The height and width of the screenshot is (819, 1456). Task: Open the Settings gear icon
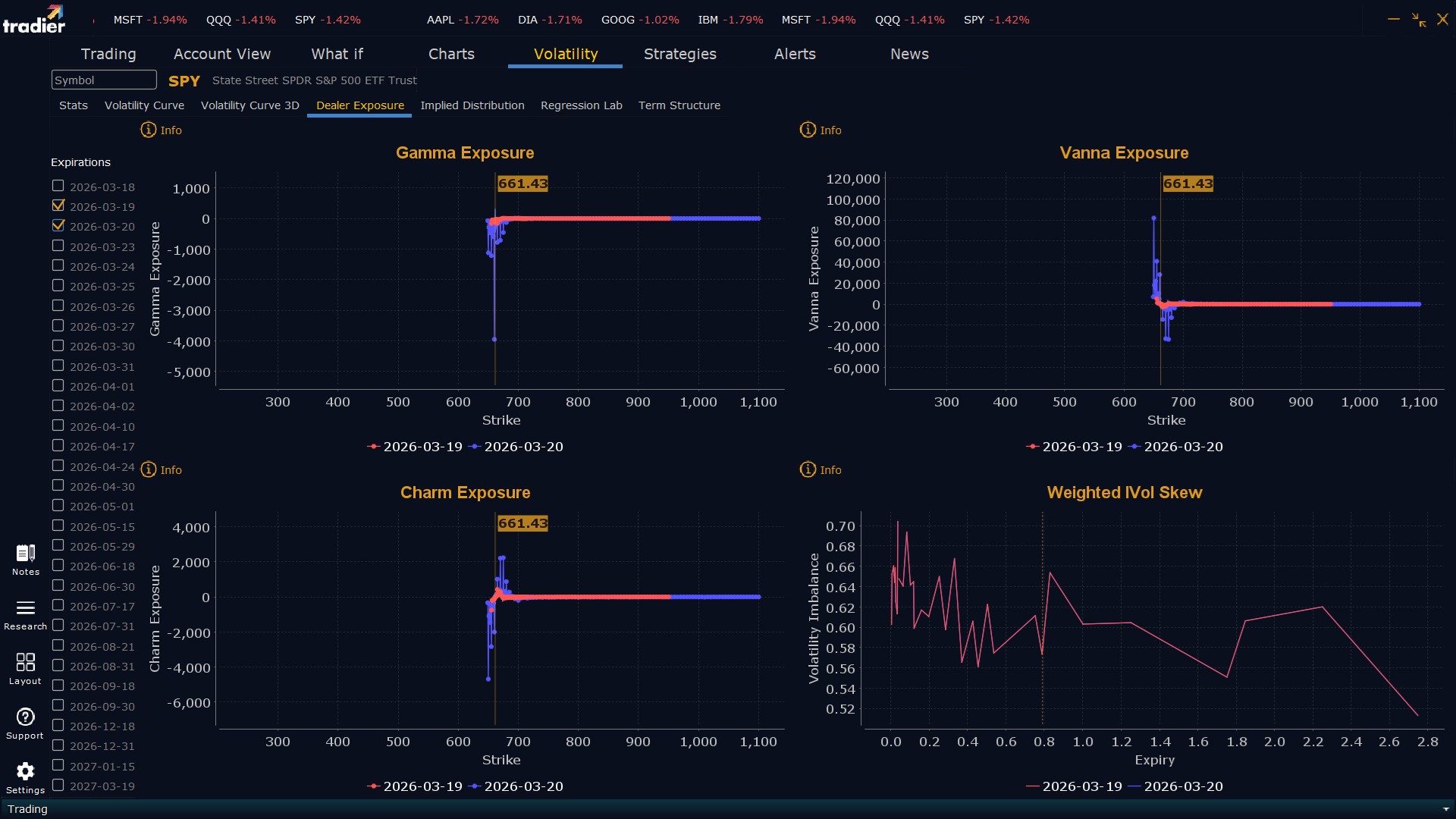point(25,772)
